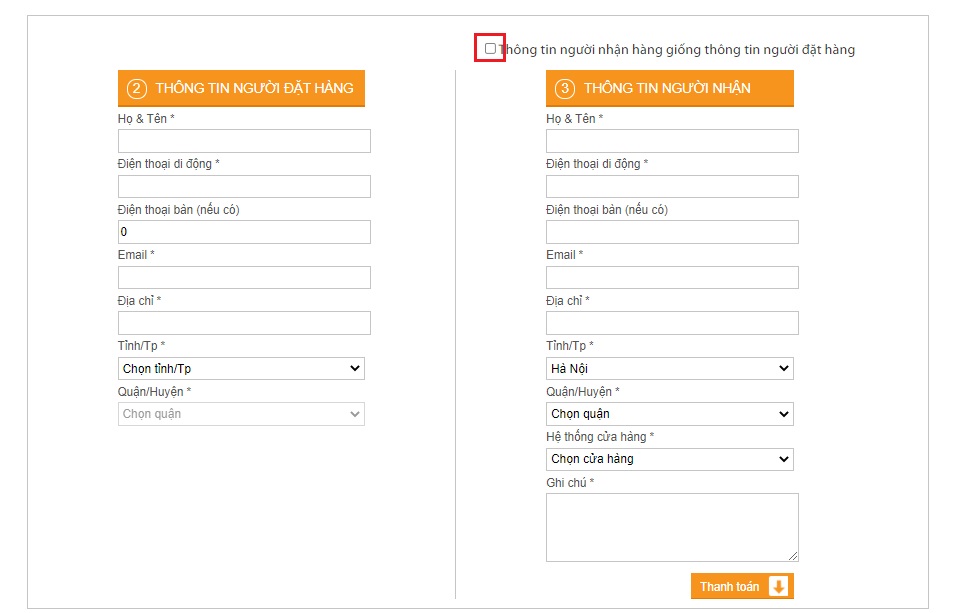Click the circled number 3 icon
Viewport: 953px width, 613px height.
[x=565, y=89]
